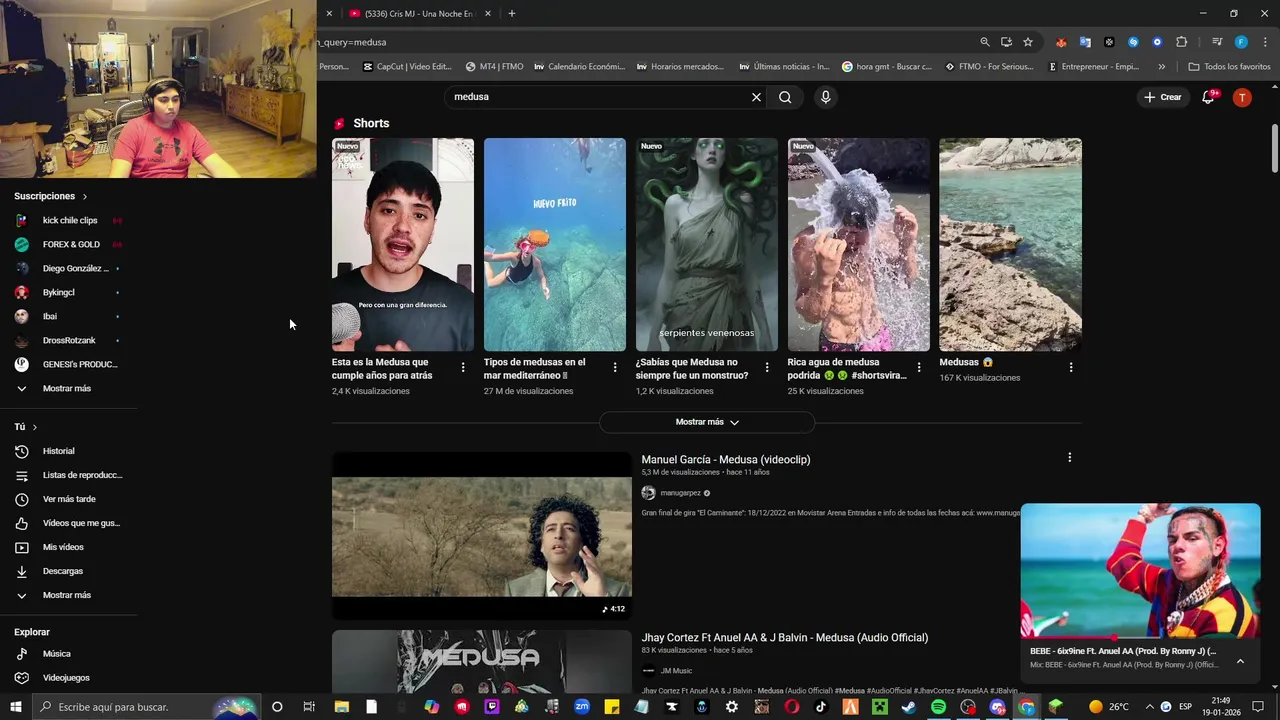Viewport: 1280px width, 720px height.
Task: Clear the medusa search text with the X
Action: click(756, 97)
